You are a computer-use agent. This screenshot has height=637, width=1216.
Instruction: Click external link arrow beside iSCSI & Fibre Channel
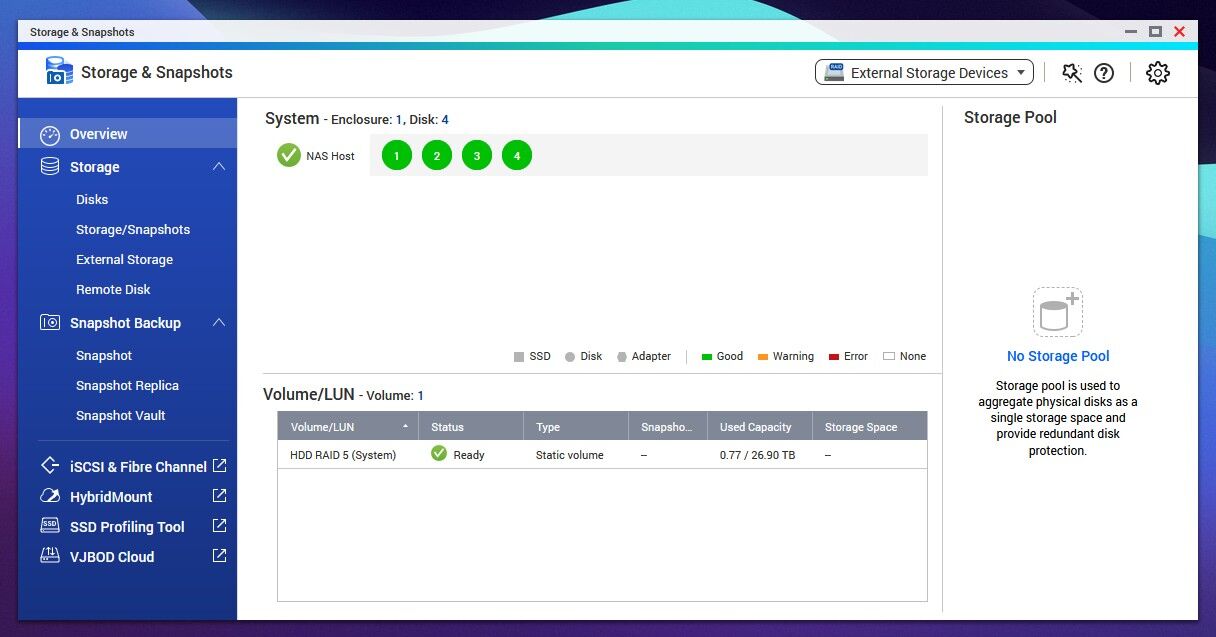(x=219, y=466)
